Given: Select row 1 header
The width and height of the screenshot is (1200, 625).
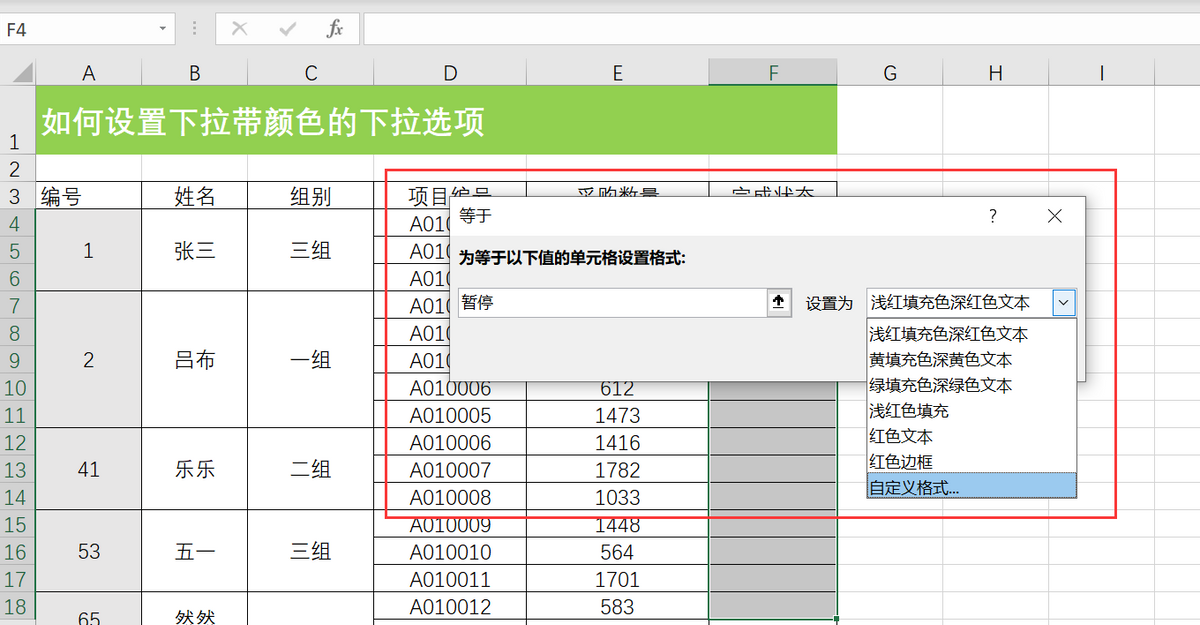Looking at the screenshot, I should point(18,121).
